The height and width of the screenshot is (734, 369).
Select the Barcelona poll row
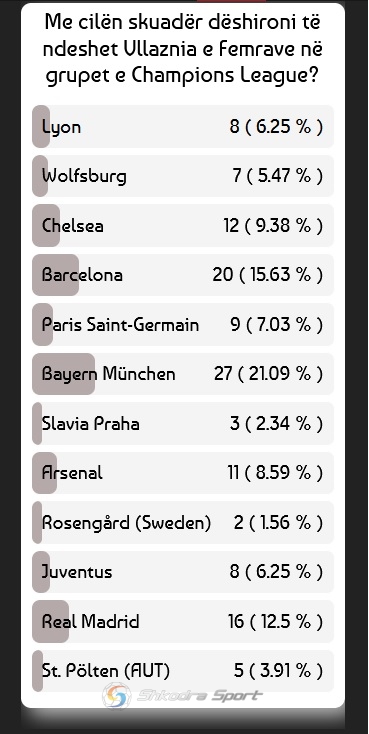183,275
